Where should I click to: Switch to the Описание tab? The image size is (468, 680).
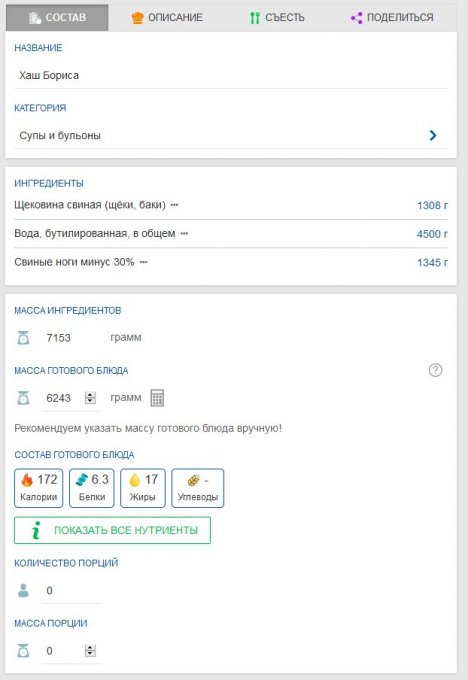(x=167, y=17)
